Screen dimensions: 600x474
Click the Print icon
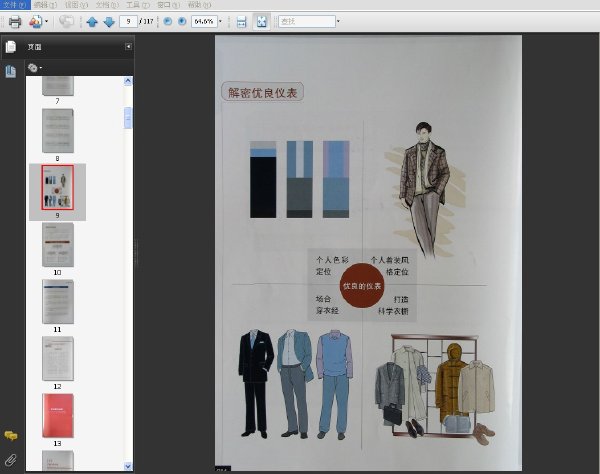[x=15, y=21]
